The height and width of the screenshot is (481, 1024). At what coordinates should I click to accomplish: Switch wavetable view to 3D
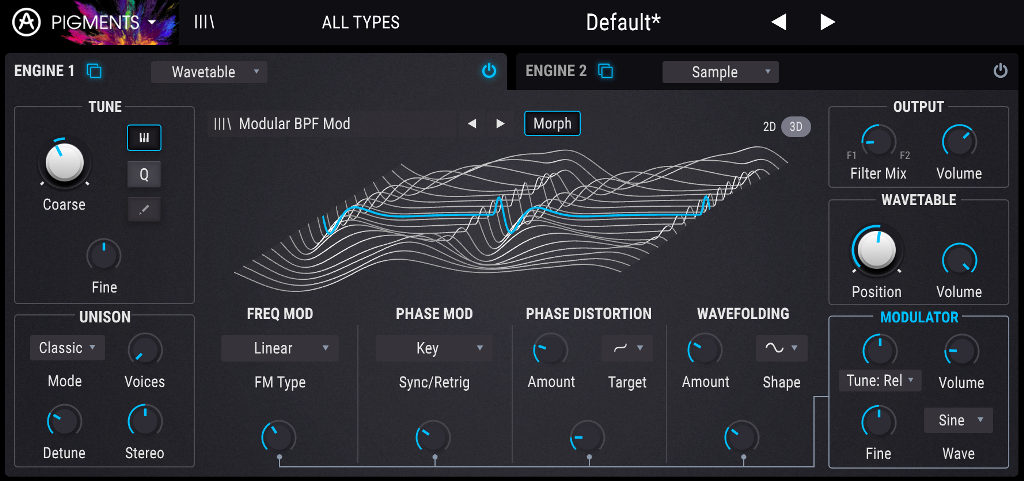795,127
